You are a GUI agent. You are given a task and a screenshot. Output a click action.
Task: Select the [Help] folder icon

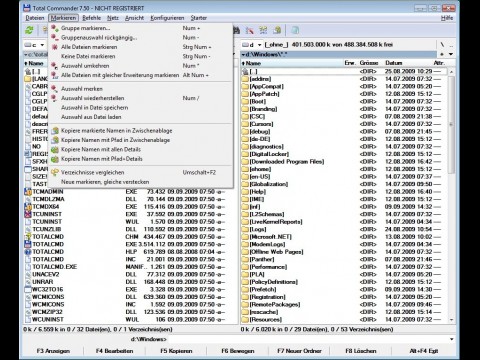245,192
